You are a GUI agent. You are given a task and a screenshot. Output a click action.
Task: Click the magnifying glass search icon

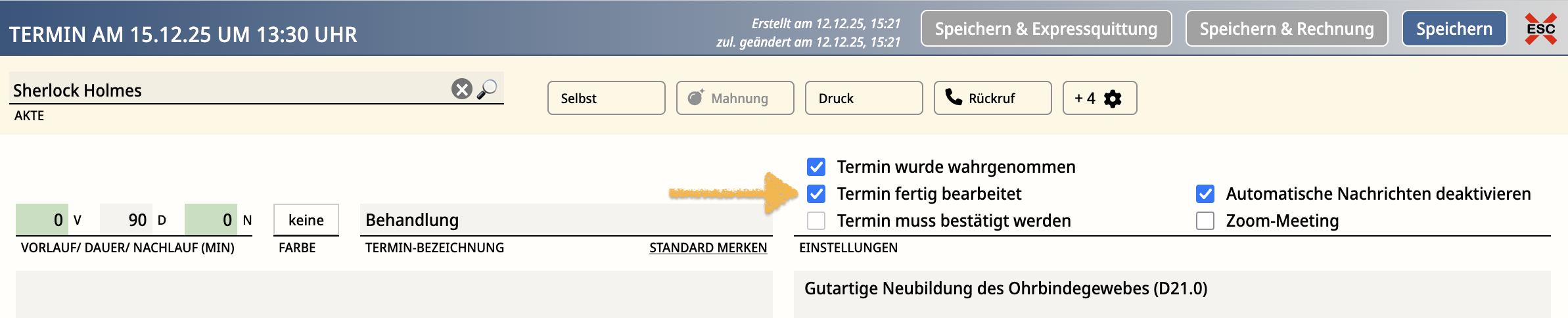coord(487,89)
